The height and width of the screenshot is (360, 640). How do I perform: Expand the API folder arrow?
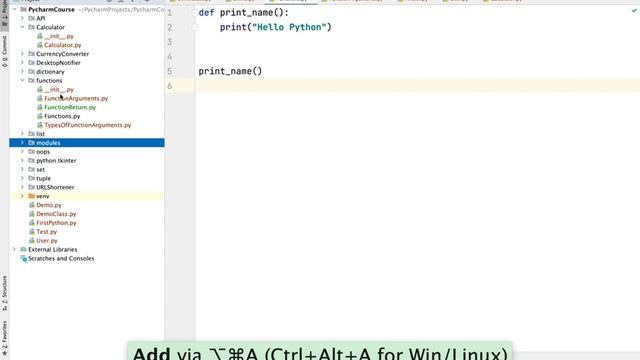[x=22, y=18]
